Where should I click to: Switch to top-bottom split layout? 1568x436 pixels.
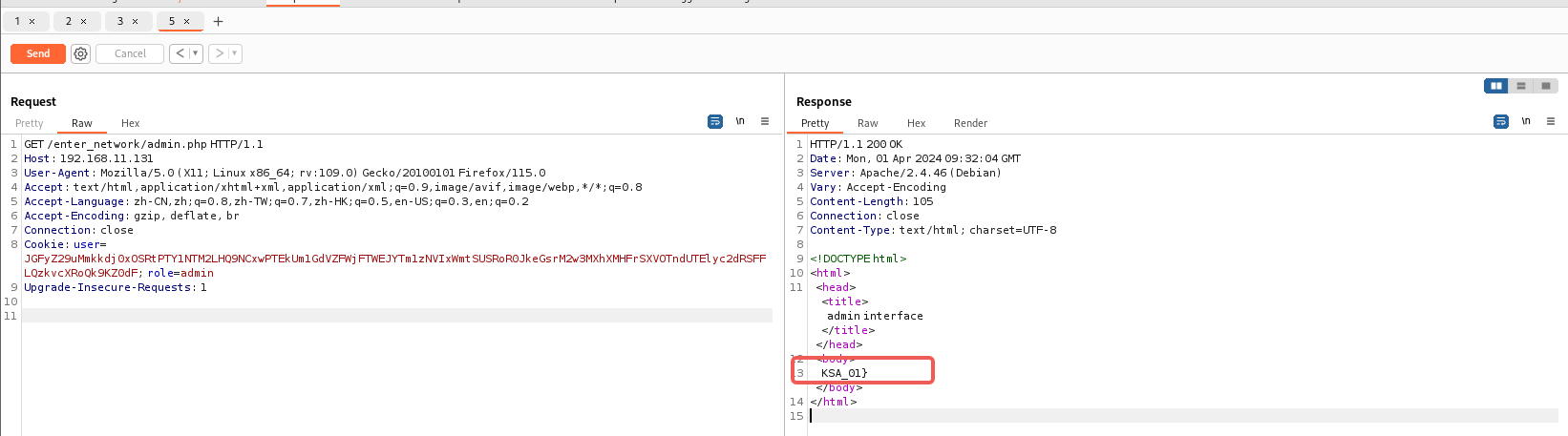(1521, 86)
